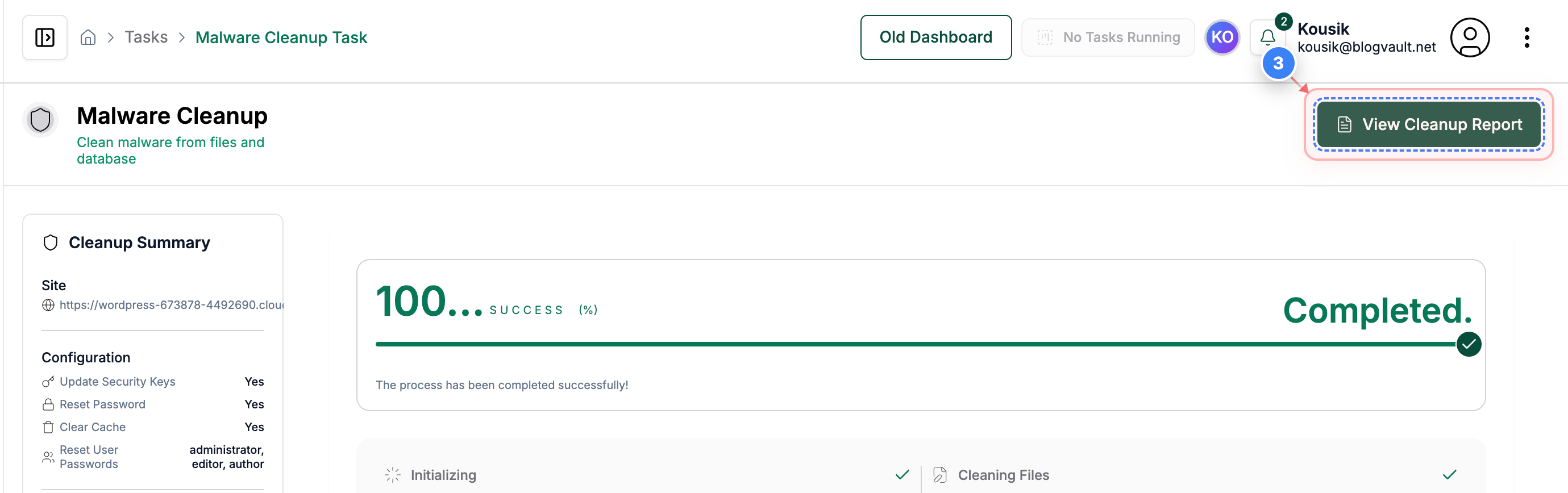
Task: Select the Malware Cleanup Task breadcrumb item
Action: [281, 37]
